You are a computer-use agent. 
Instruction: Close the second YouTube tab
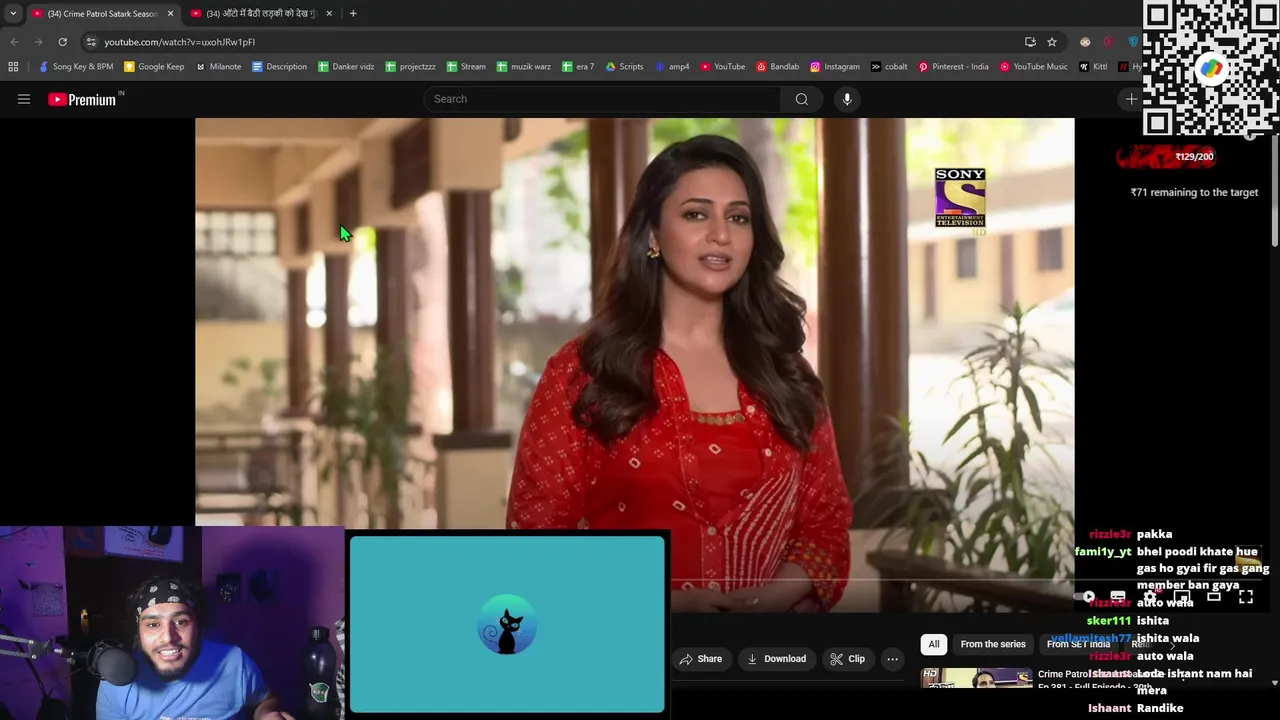pos(329,14)
